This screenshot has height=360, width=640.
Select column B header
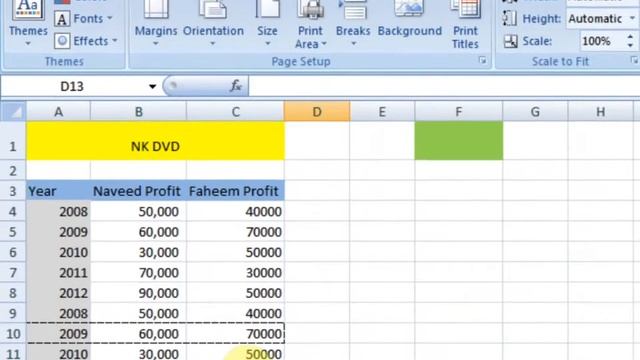point(138,112)
